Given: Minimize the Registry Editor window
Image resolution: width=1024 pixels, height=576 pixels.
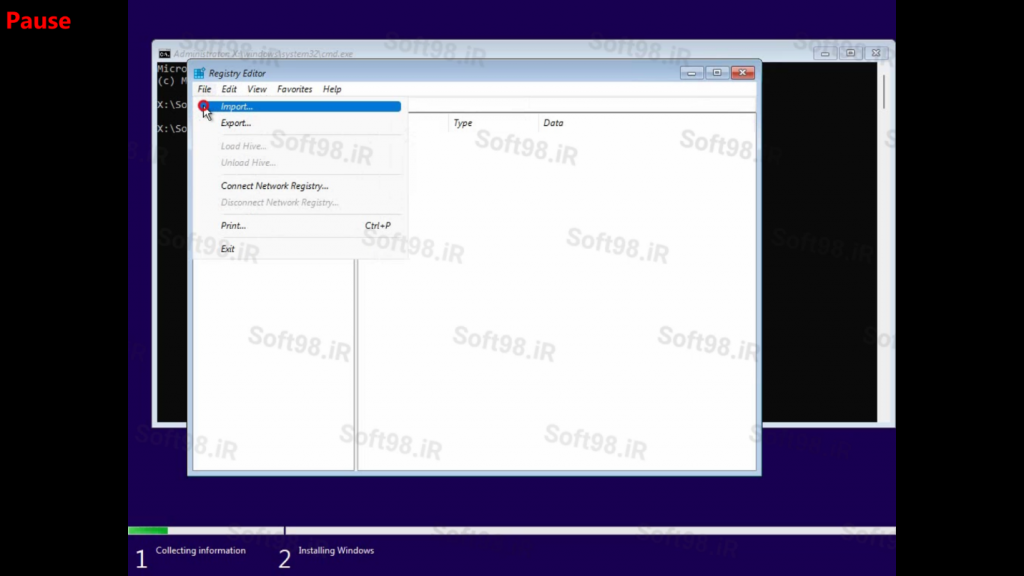Looking at the screenshot, I should pyautogui.click(x=692, y=72).
